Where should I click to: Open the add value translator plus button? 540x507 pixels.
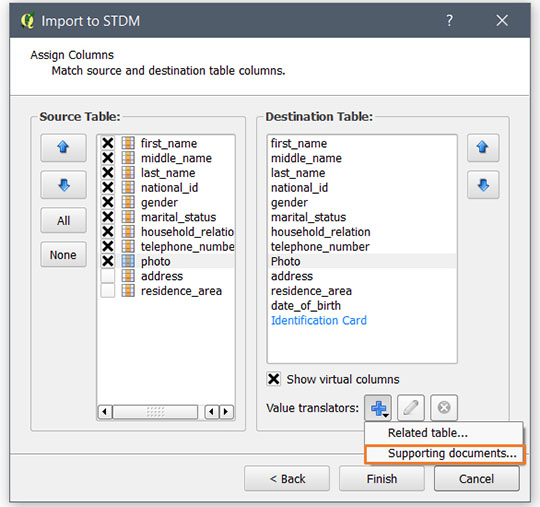[x=378, y=408]
